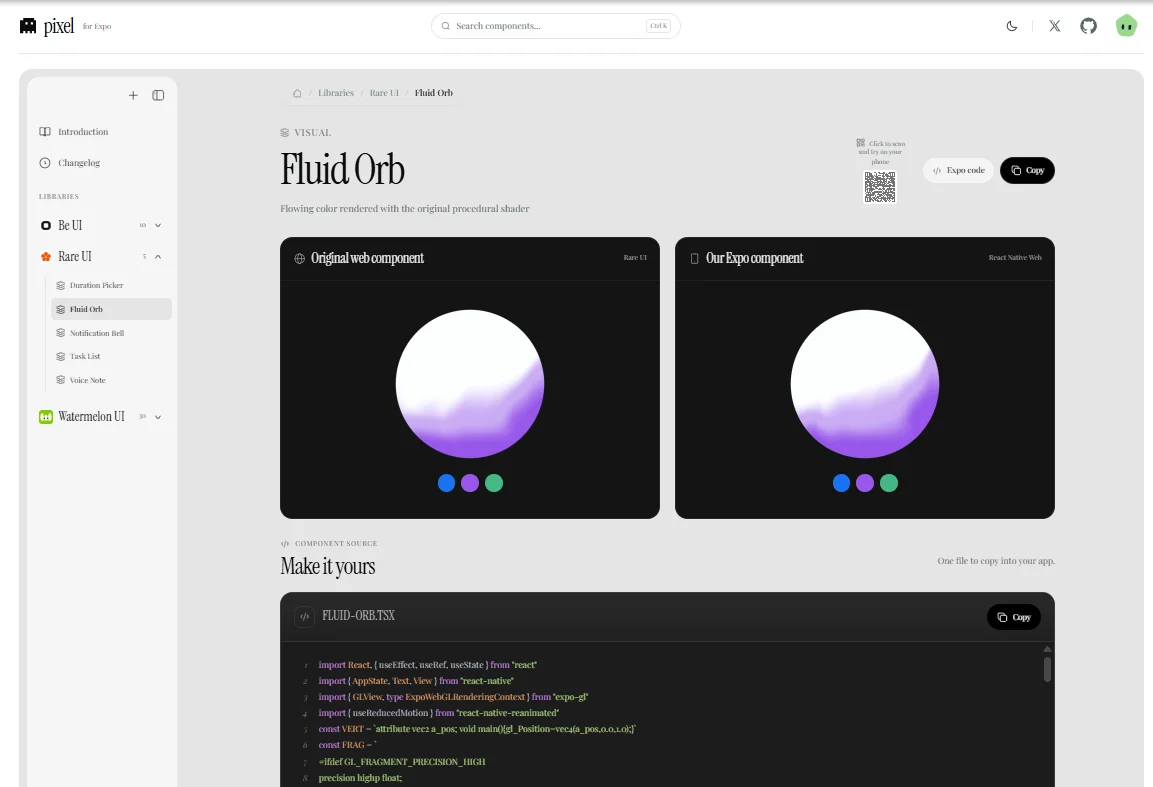Open the X (Twitter) link icon
The height and width of the screenshot is (787, 1153).
tap(1054, 26)
